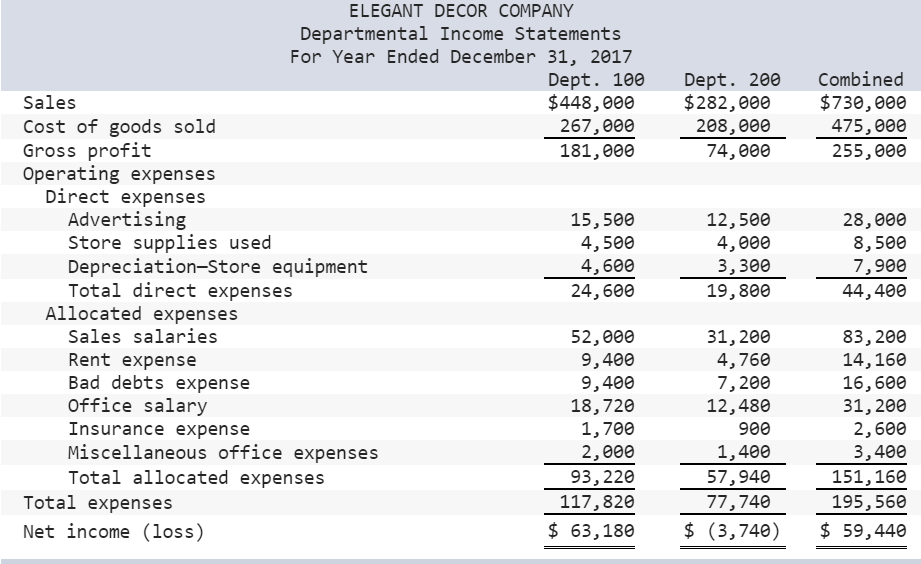Click the 83,200 sales salaries value
Screen dimensions: 921x564
[x=875, y=337]
